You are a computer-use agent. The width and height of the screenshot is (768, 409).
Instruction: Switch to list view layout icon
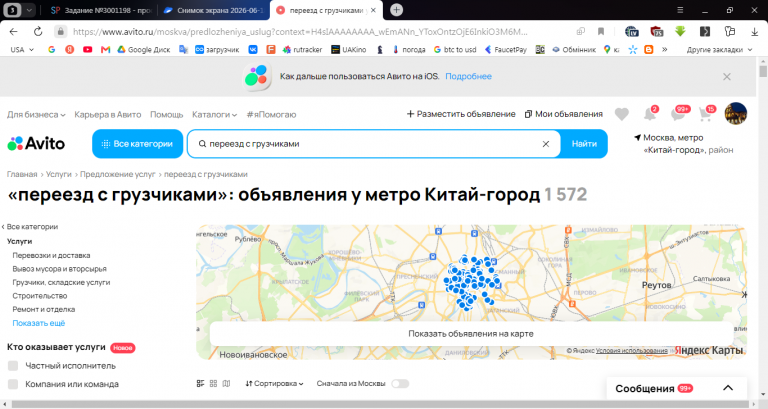(x=200, y=384)
